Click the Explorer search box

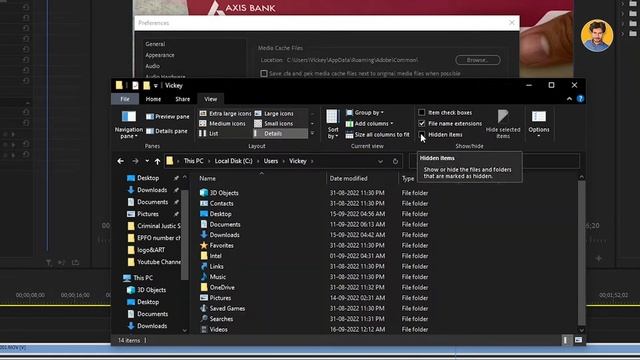coord(494,161)
